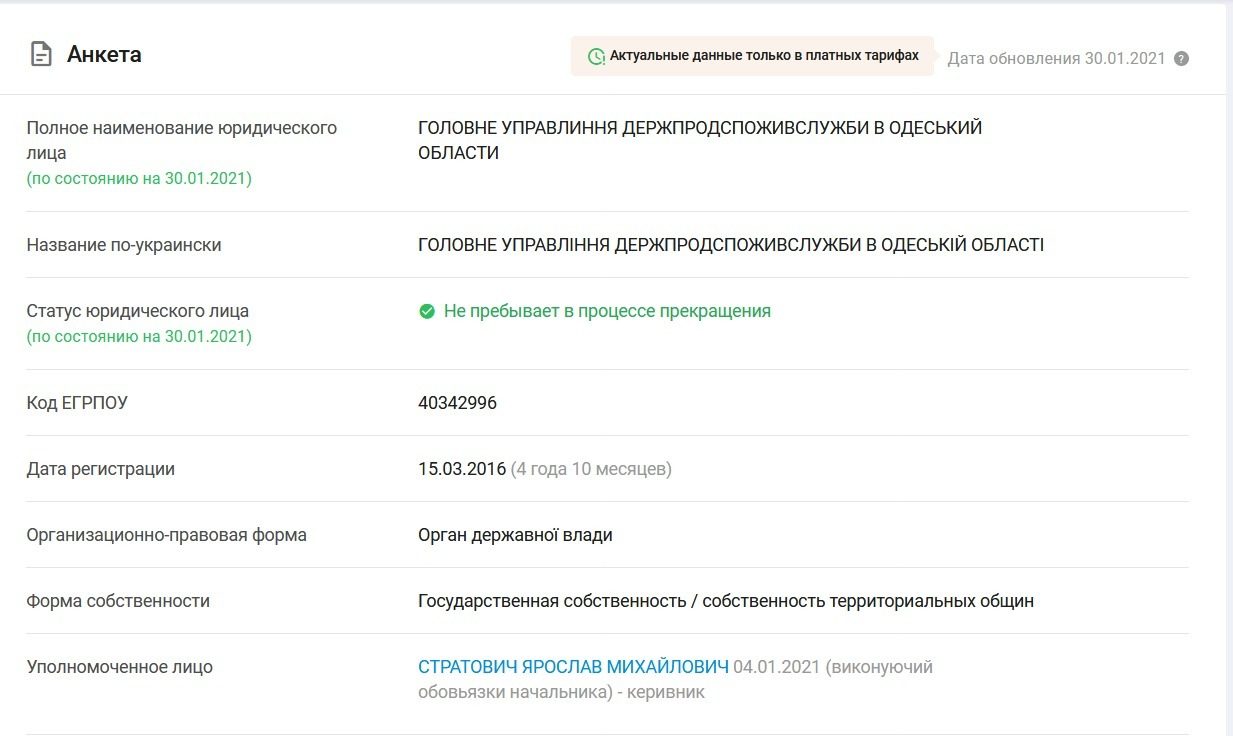Click the 'Код ЕГРПОУ' field label

(x=77, y=403)
